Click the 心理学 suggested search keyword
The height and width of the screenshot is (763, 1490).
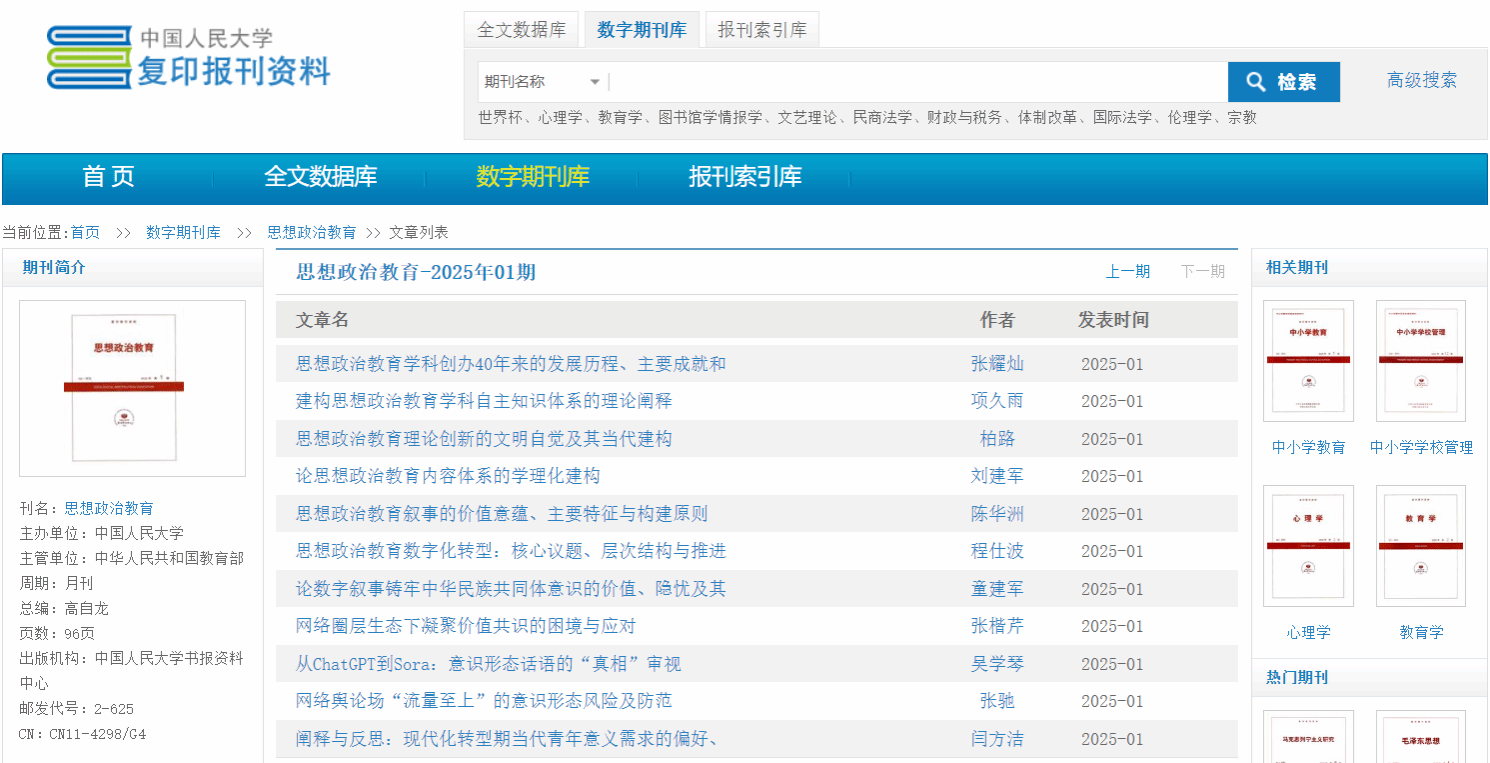pos(560,117)
